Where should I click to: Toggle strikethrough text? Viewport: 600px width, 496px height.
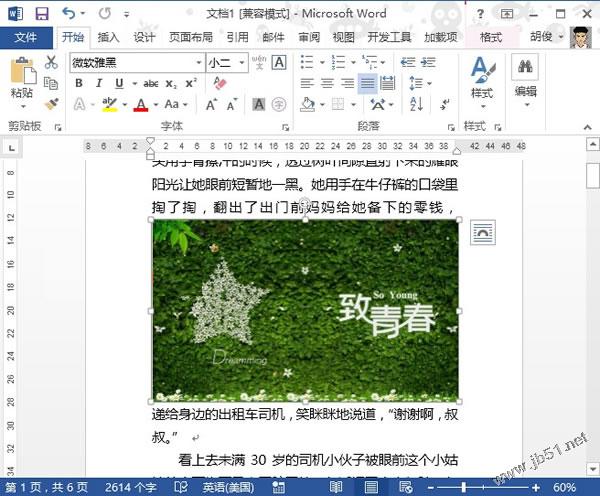click(x=151, y=83)
